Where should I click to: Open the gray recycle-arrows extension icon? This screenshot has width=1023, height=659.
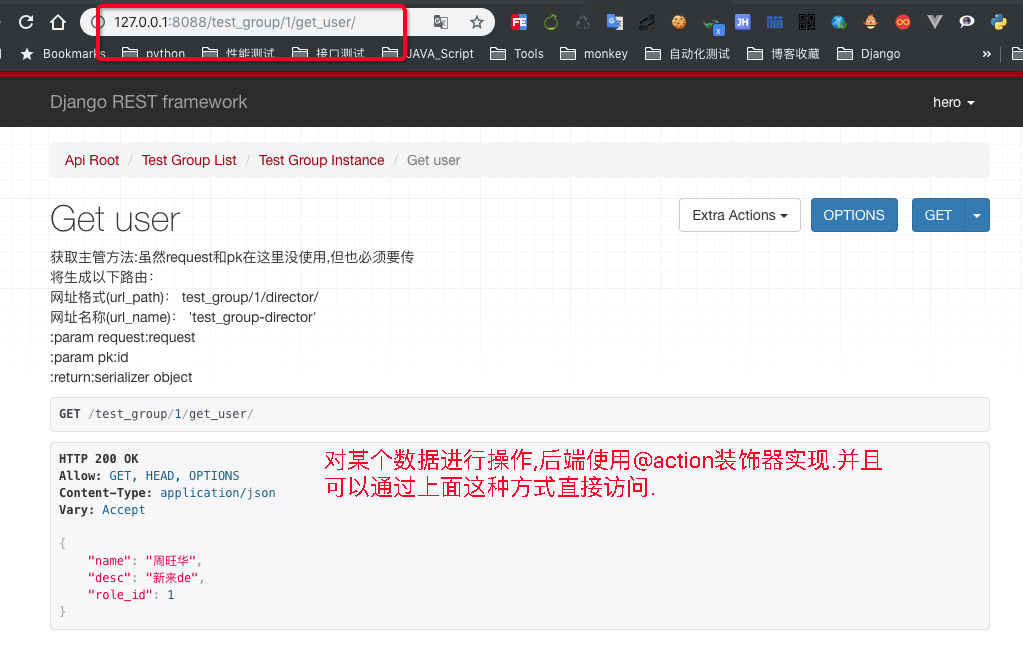click(x=583, y=22)
